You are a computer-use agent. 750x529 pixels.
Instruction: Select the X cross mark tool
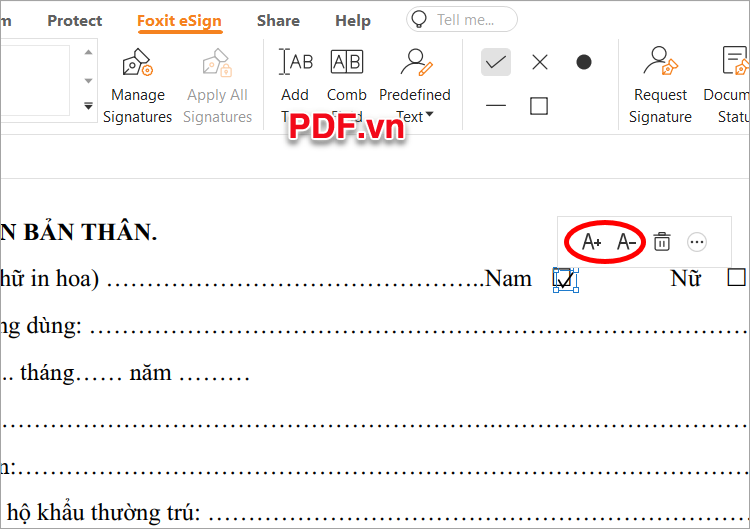(x=540, y=62)
